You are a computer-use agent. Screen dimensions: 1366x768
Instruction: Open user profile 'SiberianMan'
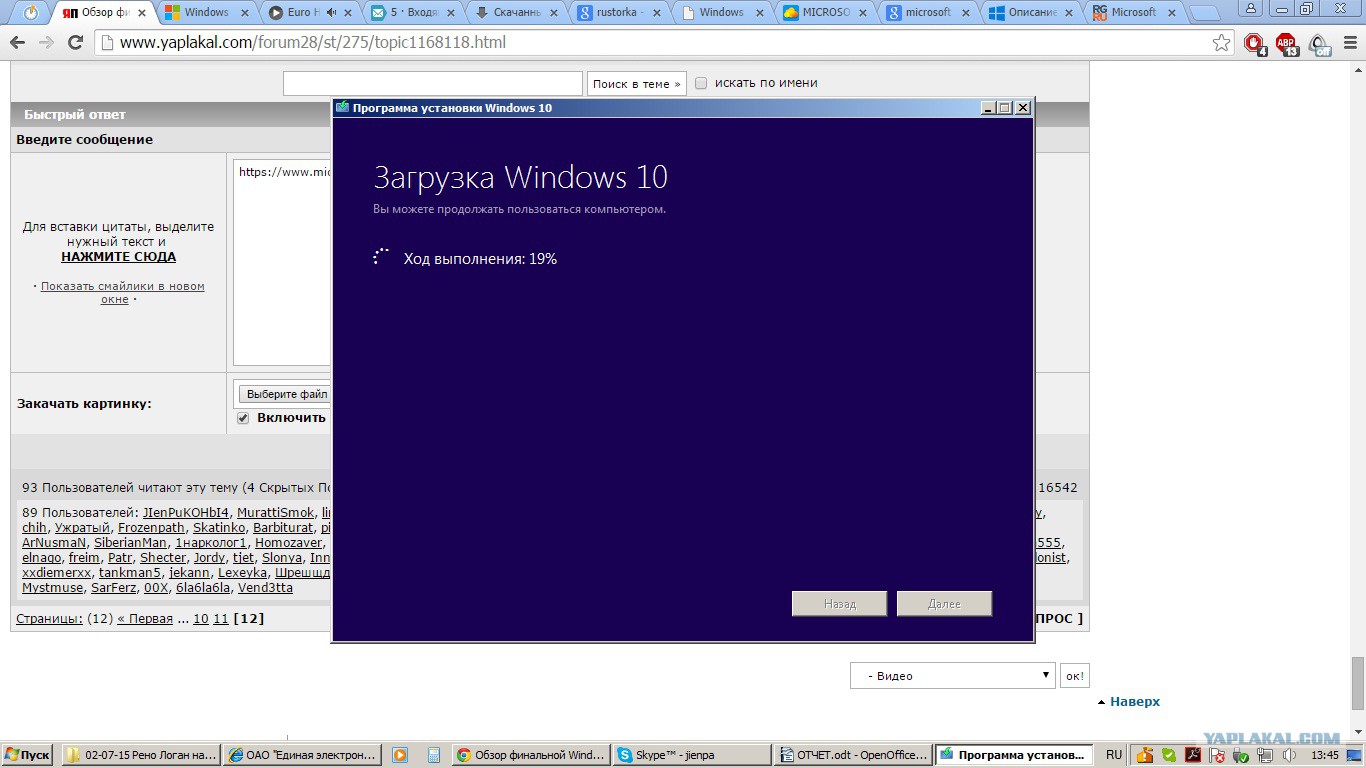tap(130, 542)
